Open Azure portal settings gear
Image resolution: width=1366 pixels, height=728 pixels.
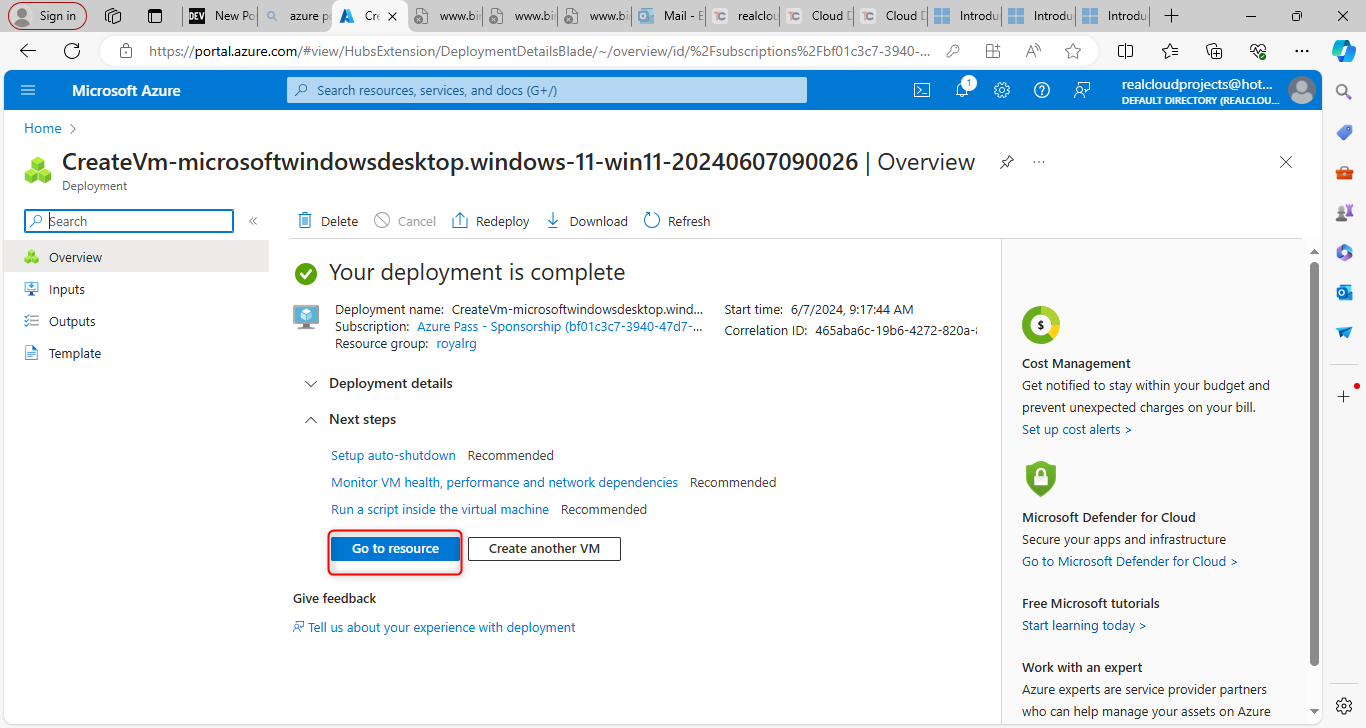tap(1002, 90)
